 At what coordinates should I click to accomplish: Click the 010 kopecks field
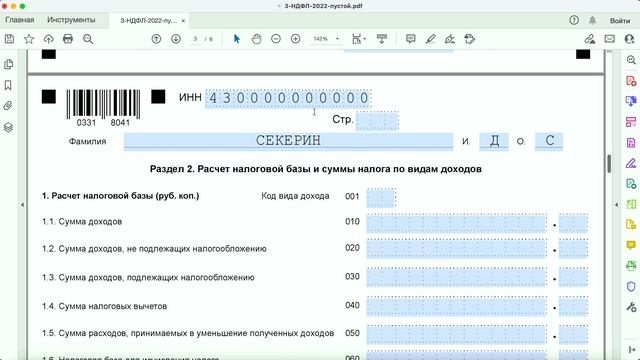click(x=573, y=223)
